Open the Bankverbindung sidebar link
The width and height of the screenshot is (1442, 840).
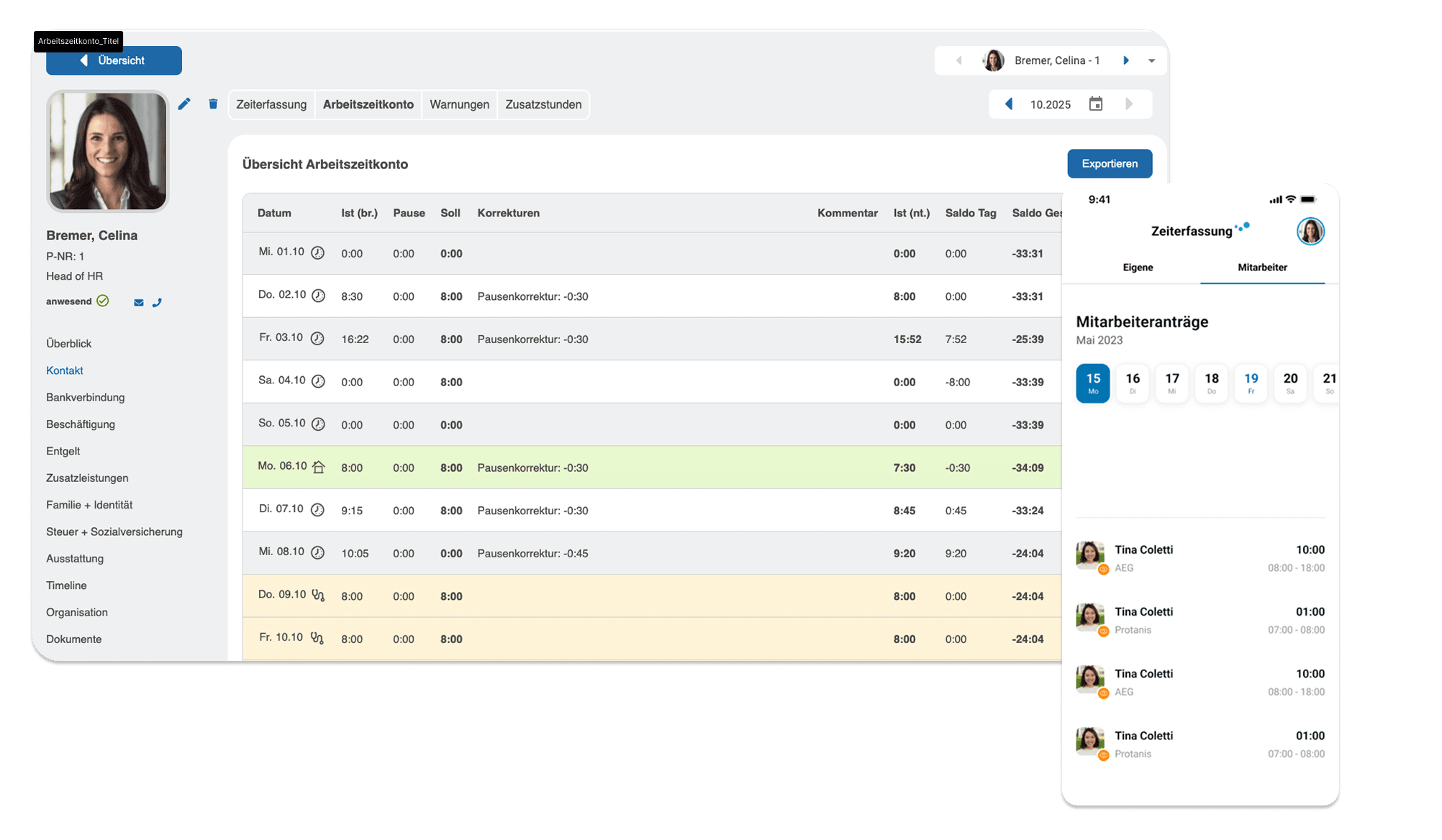pyautogui.click(x=85, y=397)
